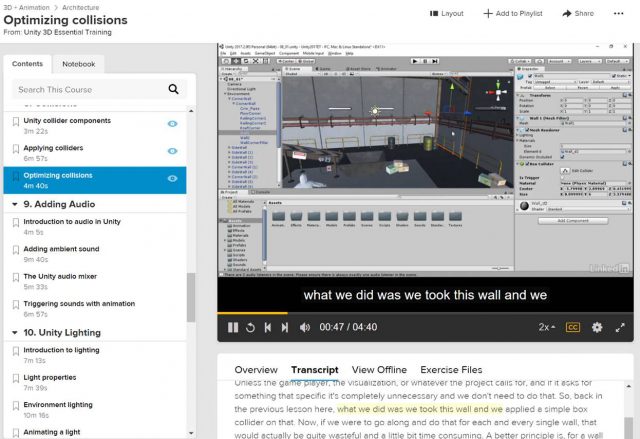Bookmark Animating a light lesson

(x=16, y=432)
